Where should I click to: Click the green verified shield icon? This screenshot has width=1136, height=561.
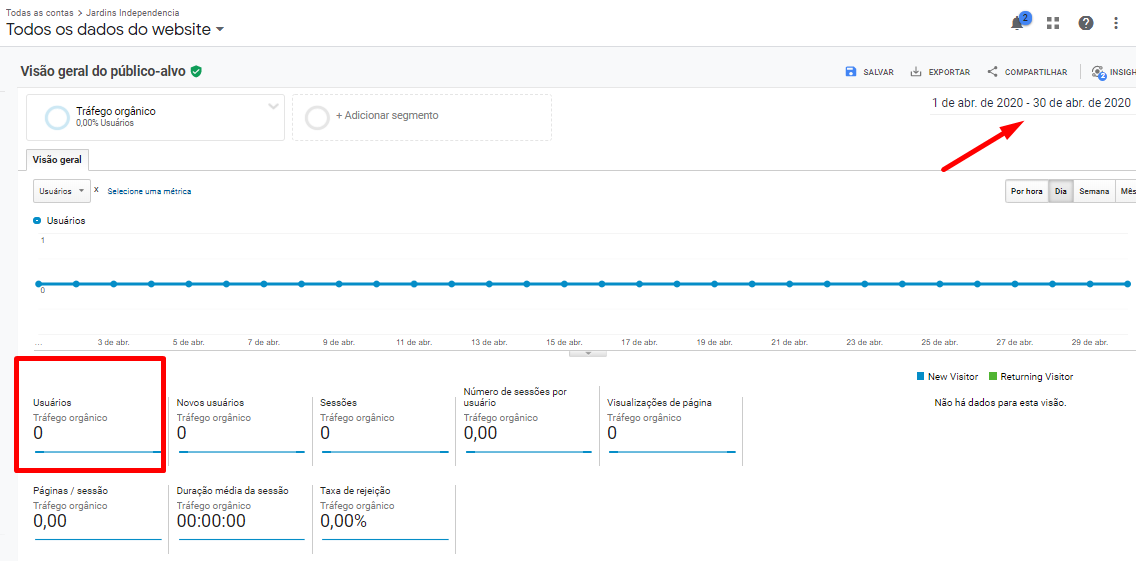click(197, 72)
